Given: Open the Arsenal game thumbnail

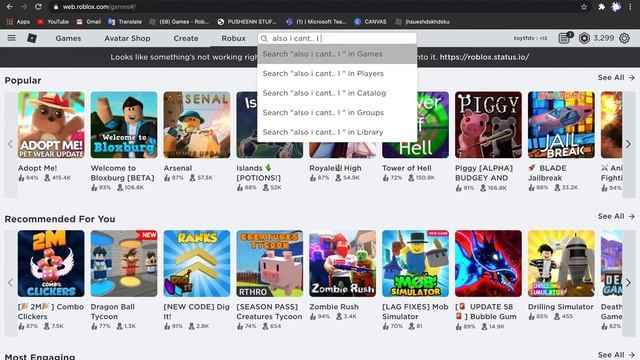Looking at the screenshot, I should tap(197, 125).
